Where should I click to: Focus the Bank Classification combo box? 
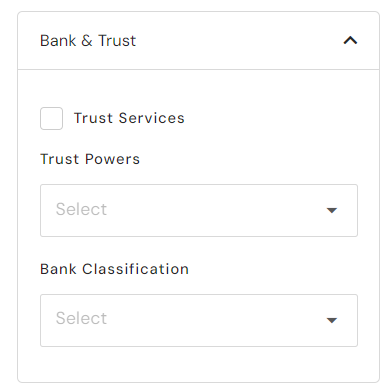point(199,320)
